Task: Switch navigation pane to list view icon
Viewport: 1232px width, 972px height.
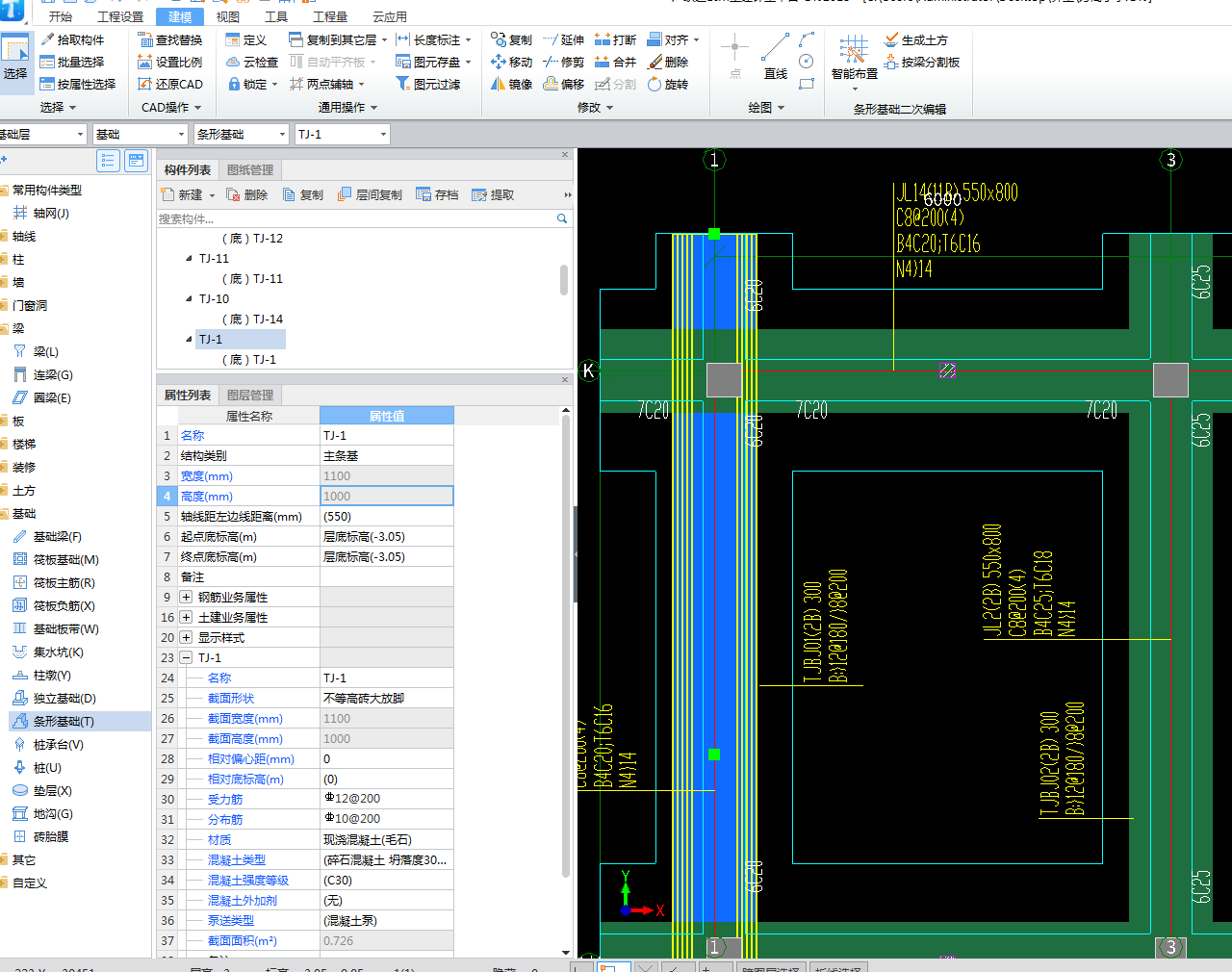Action: 108,161
